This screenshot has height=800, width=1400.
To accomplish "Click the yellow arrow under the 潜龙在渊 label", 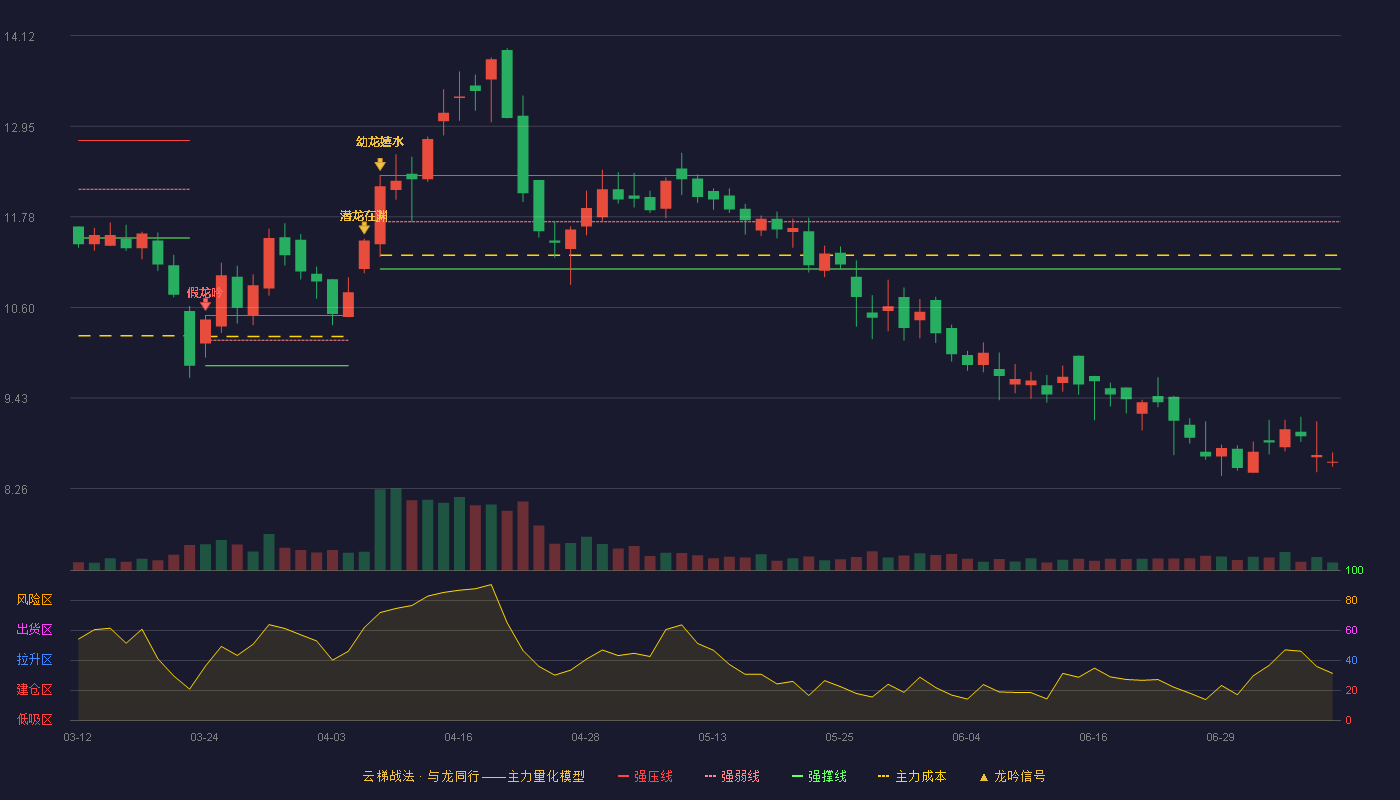I will (364, 229).
